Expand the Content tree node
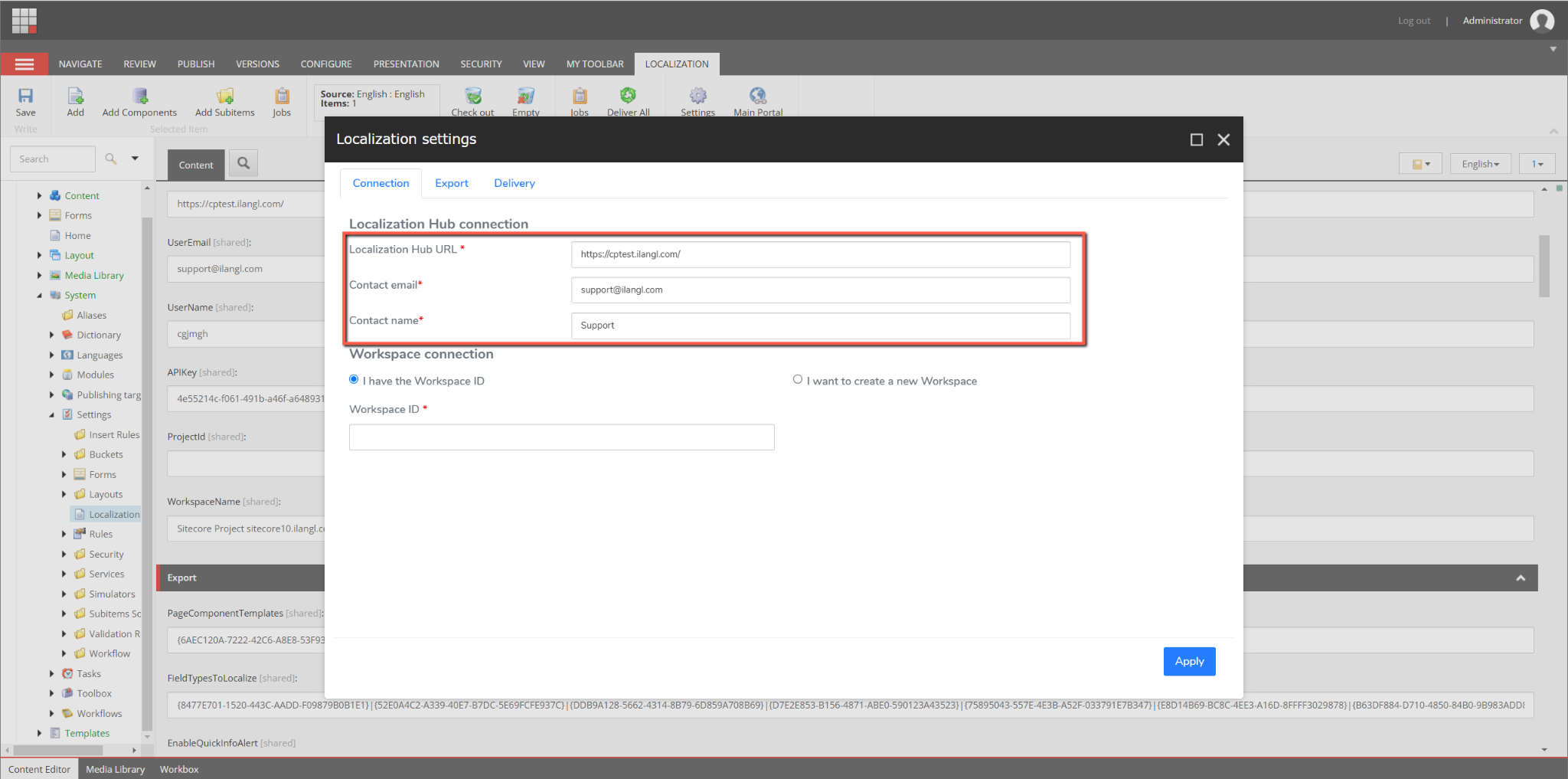 pos(40,196)
